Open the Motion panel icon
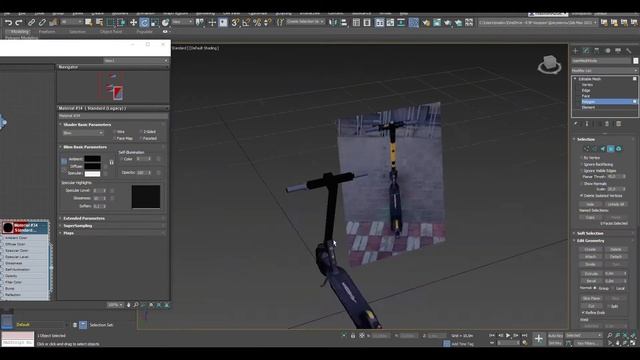Screen dimensions: 640x360 (x=608, y=51)
